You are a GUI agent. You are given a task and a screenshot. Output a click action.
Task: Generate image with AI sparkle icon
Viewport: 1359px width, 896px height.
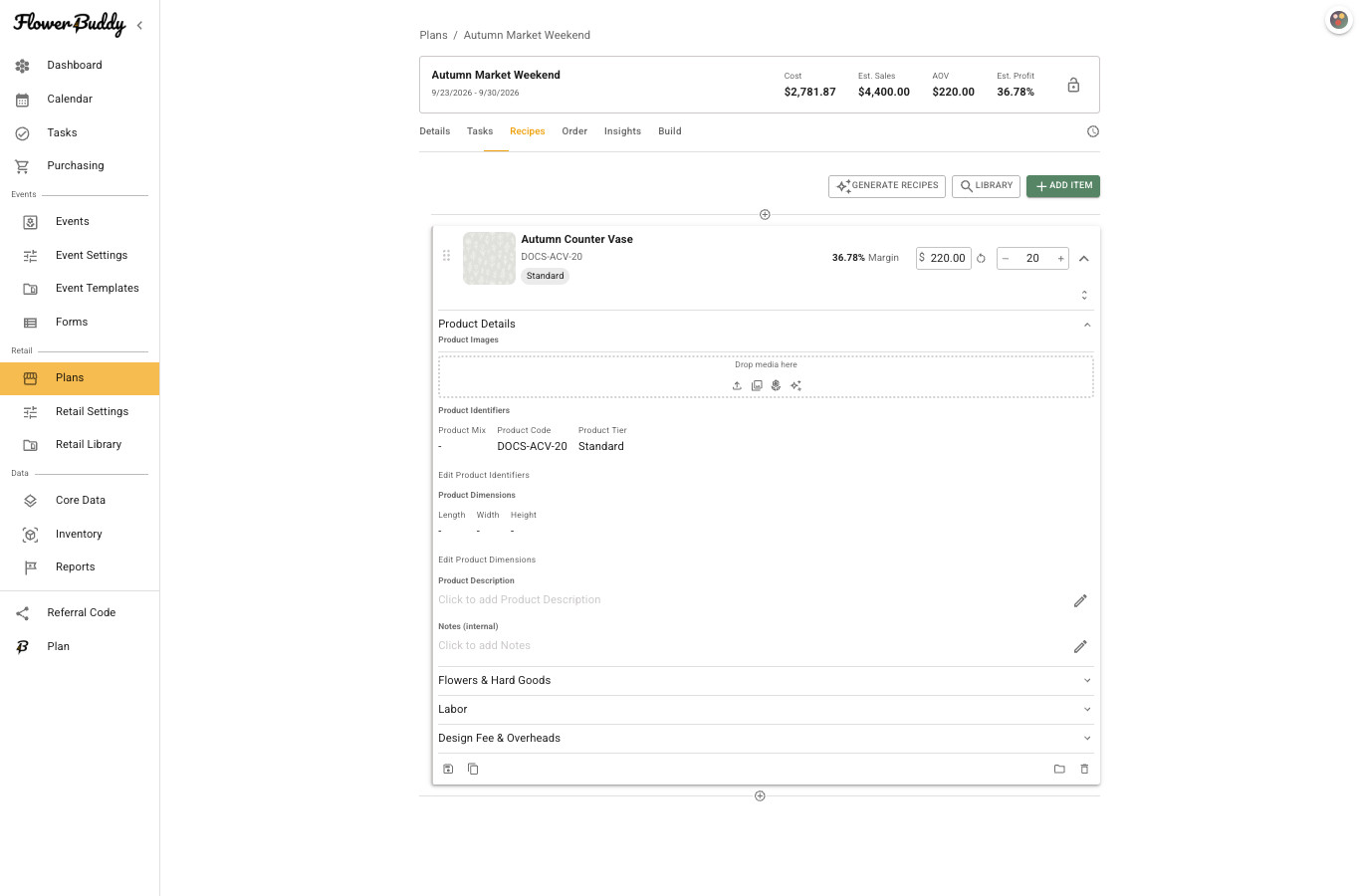(795, 385)
